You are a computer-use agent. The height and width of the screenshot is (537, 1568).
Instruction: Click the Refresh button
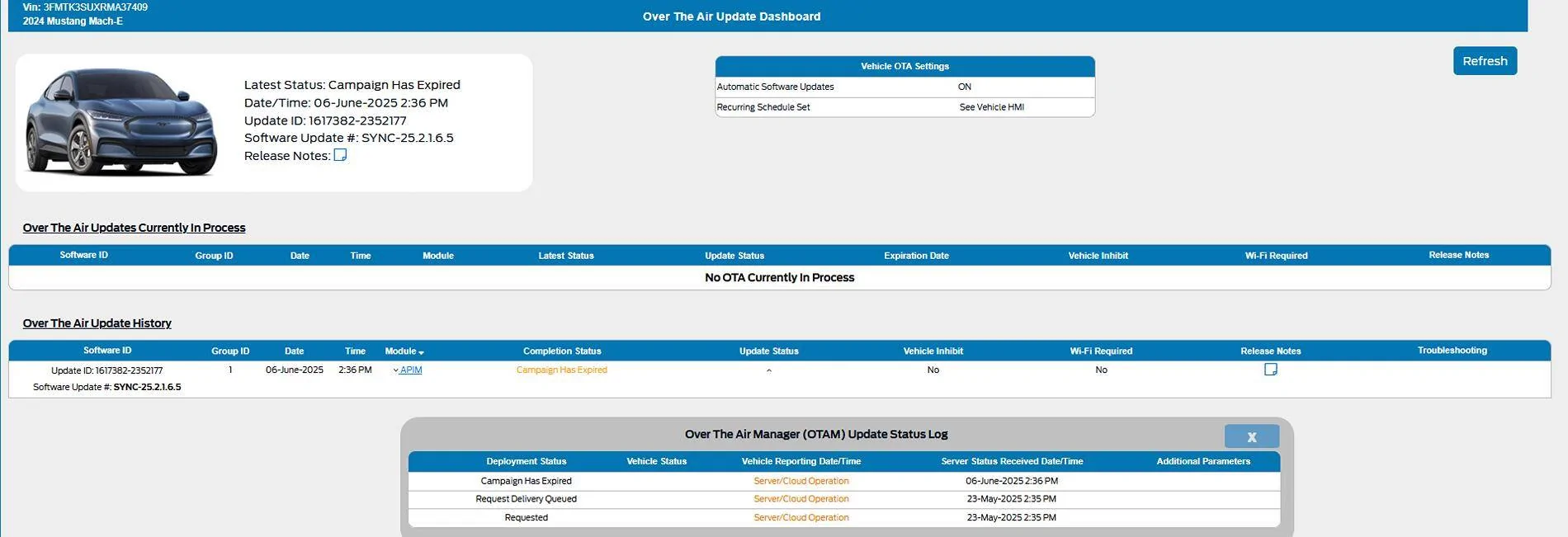(x=1485, y=61)
